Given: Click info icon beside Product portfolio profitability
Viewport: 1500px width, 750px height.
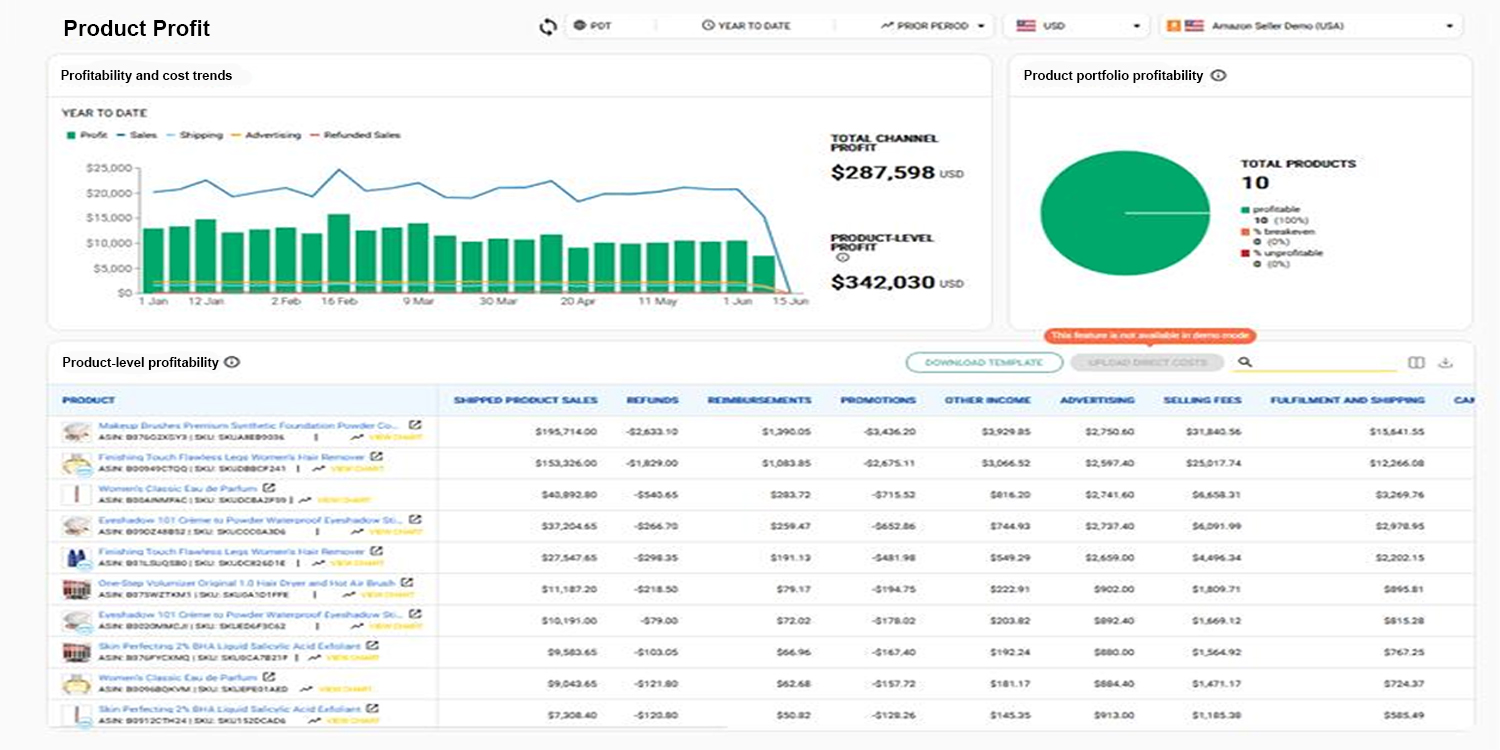Looking at the screenshot, I should [1218, 76].
